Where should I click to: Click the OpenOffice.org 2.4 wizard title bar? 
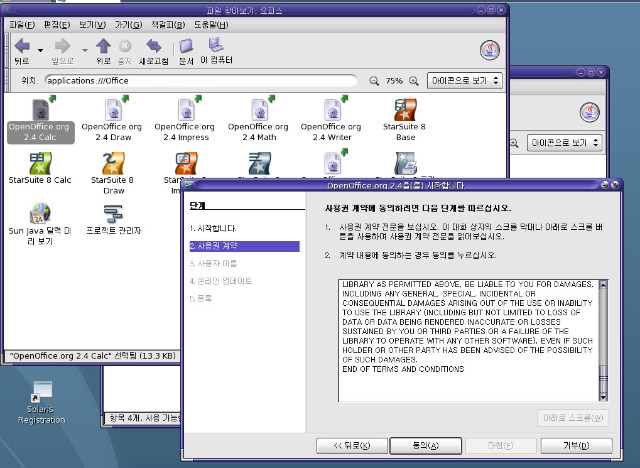(395, 185)
